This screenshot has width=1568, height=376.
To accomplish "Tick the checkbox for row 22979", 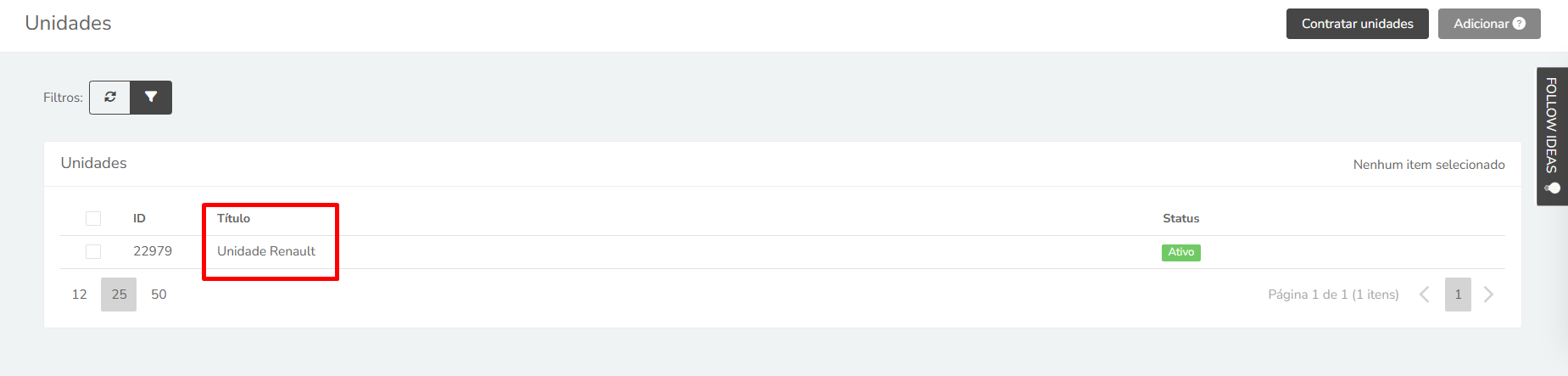I will [x=93, y=252].
